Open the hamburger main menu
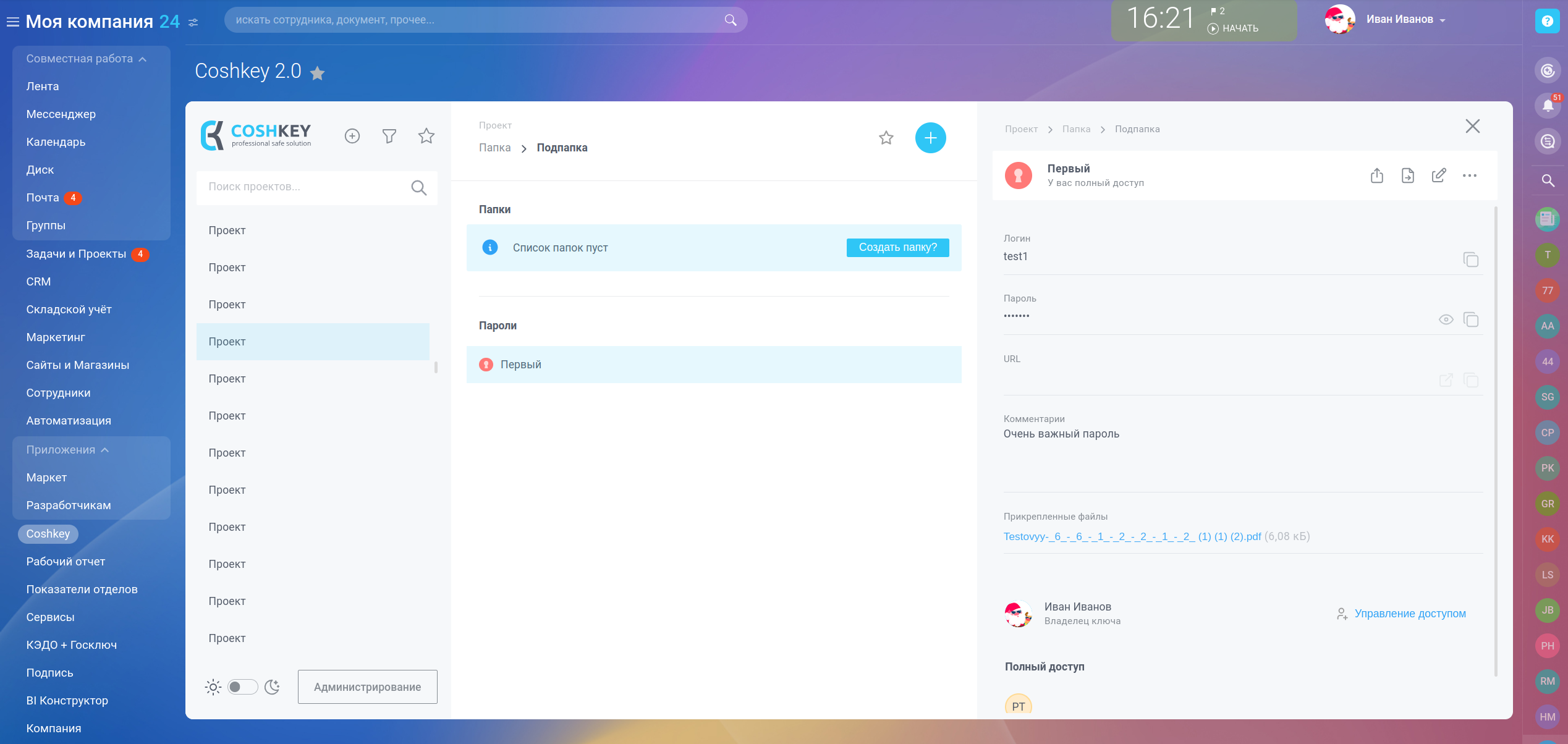 (x=12, y=22)
